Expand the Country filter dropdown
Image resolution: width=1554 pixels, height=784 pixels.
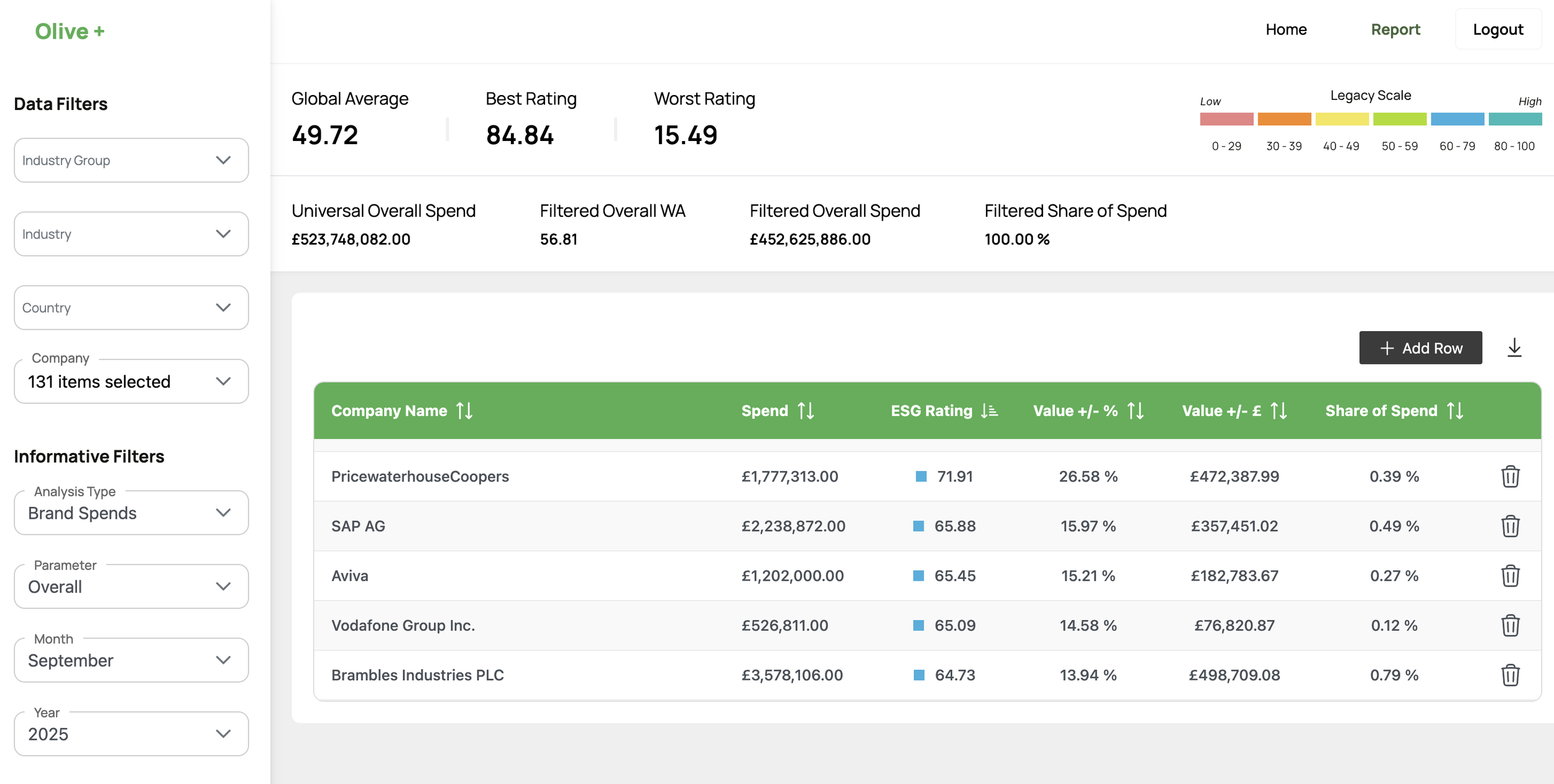pyautogui.click(x=131, y=308)
